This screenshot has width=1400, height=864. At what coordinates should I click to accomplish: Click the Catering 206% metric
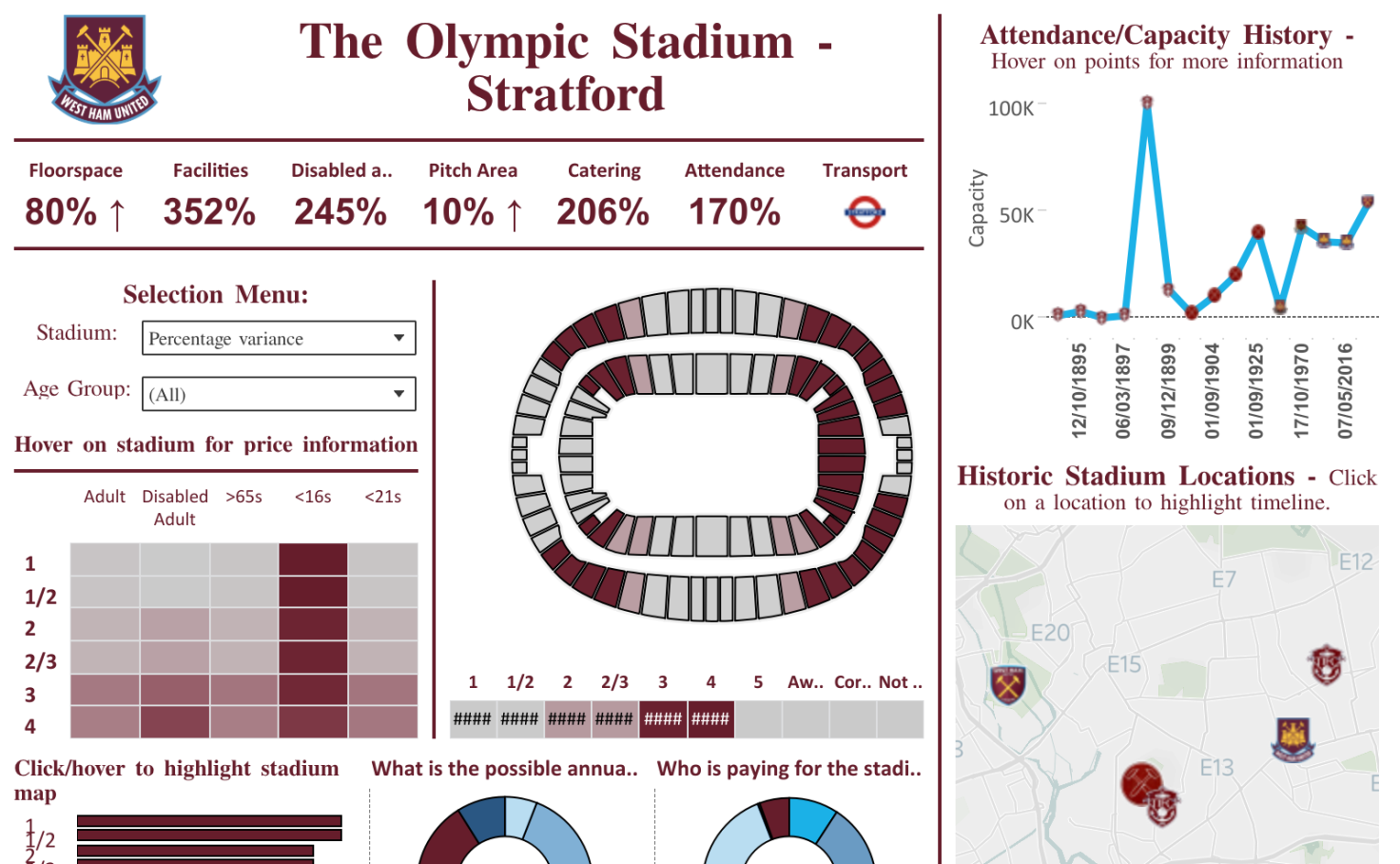(603, 211)
